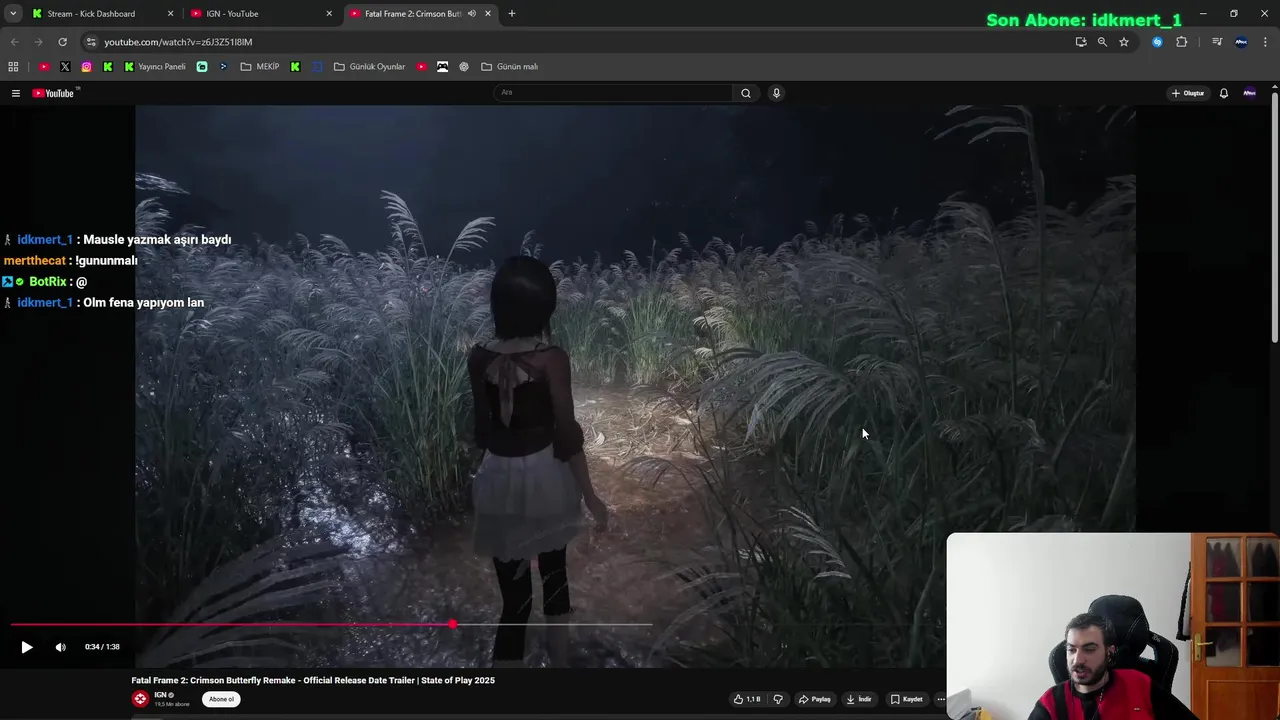The height and width of the screenshot is (720, 1280).
Task: Open the IGN channel name link
Action: [160, 695]
